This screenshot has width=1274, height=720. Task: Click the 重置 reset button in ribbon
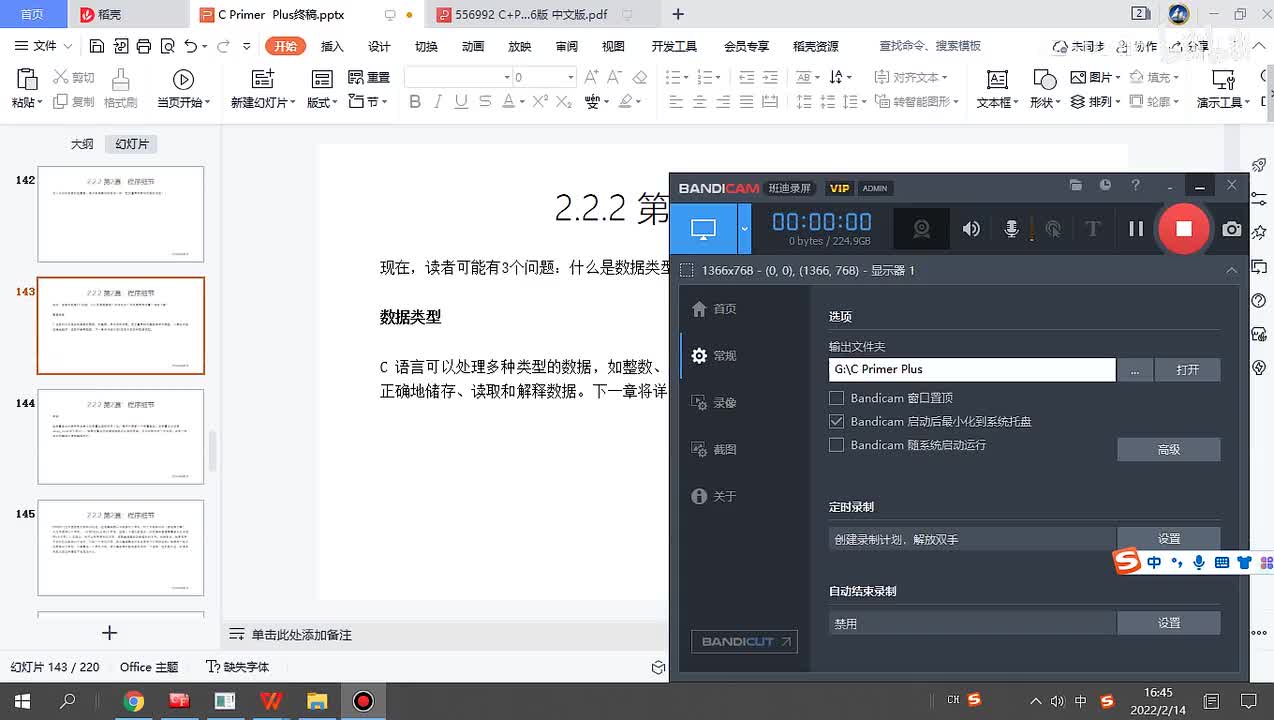tap(369, 77)
